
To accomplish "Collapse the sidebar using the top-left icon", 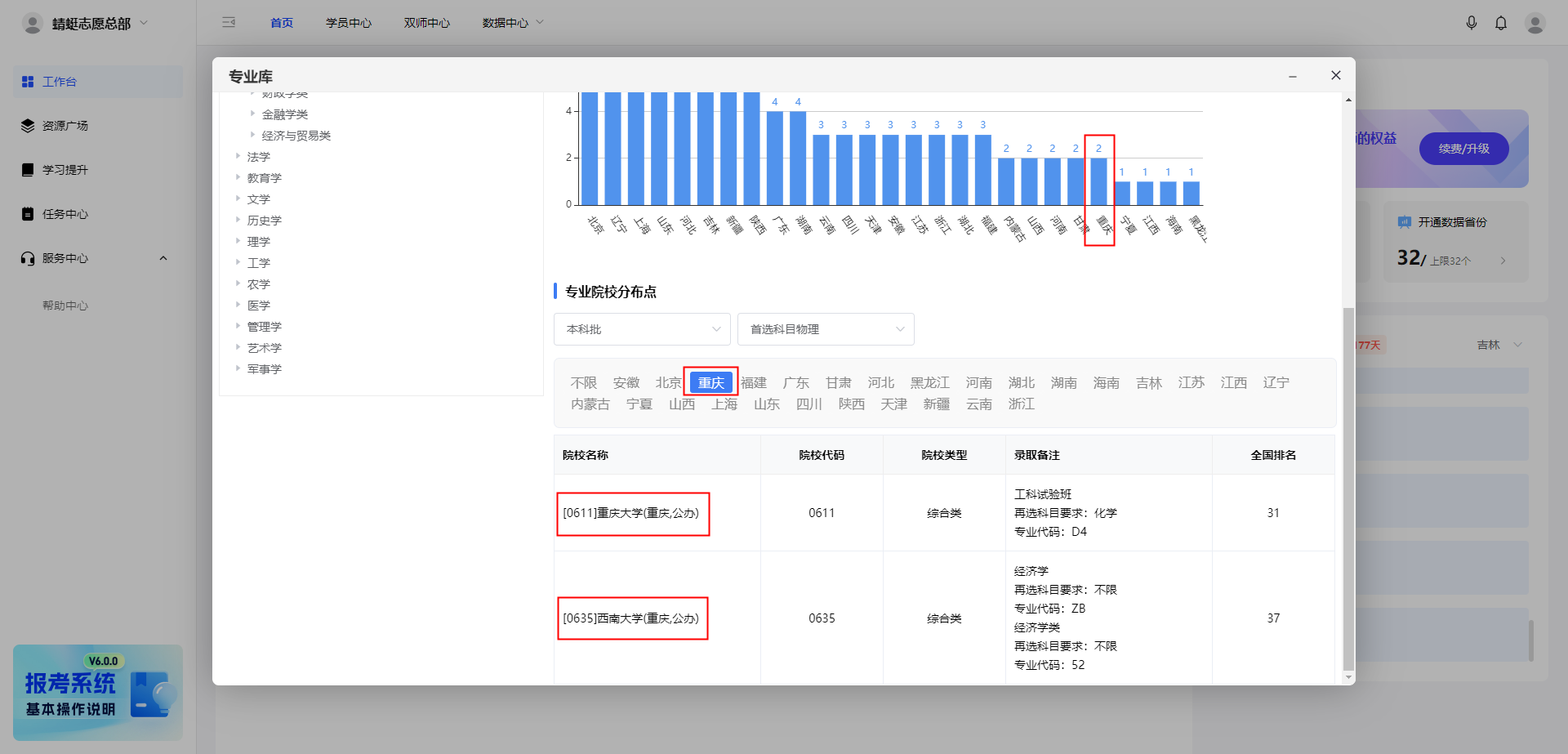I will pyautogui.click(x=229, y=22).
